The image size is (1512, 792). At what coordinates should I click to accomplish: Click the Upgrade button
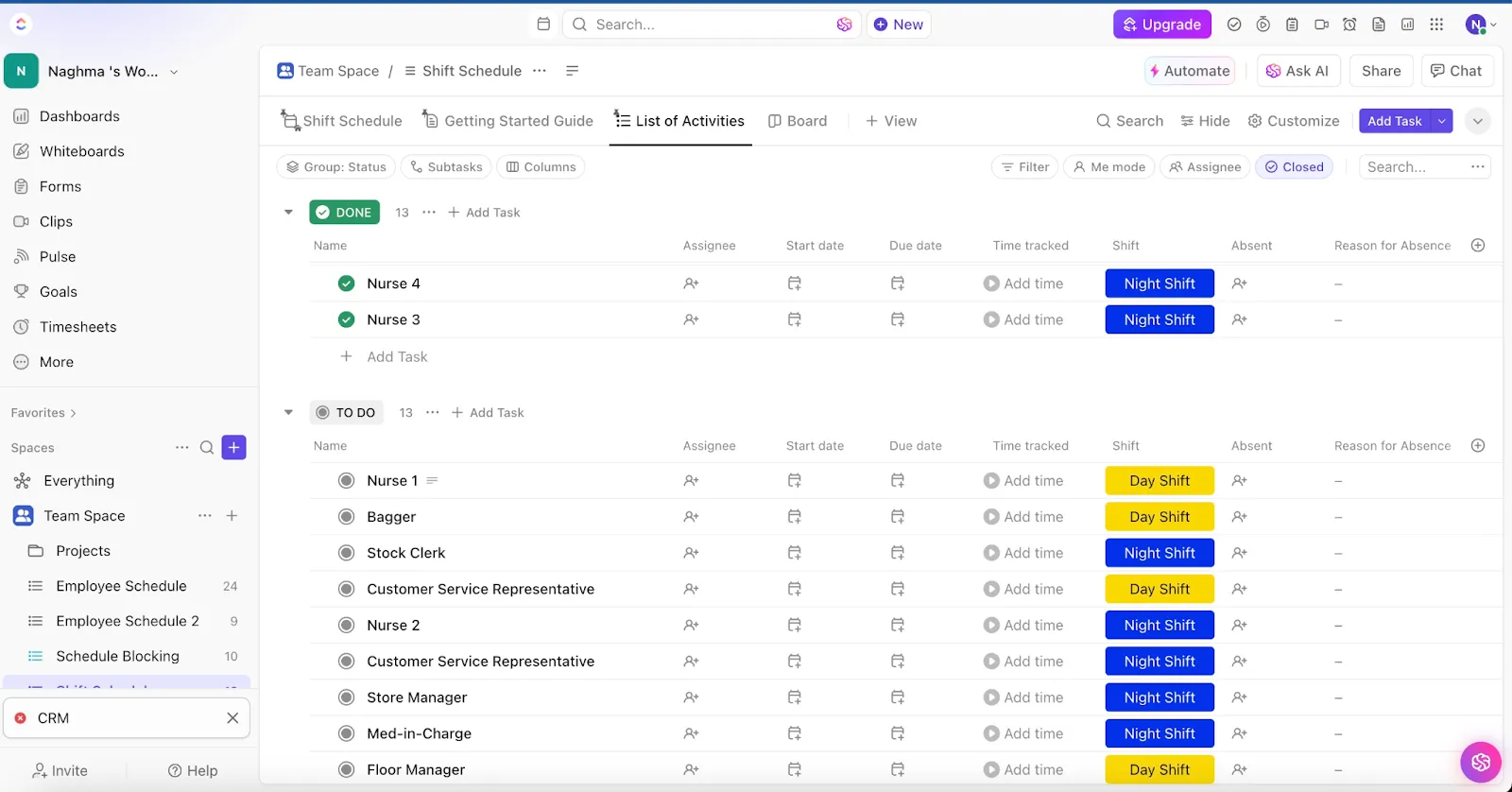(1161, 25)
